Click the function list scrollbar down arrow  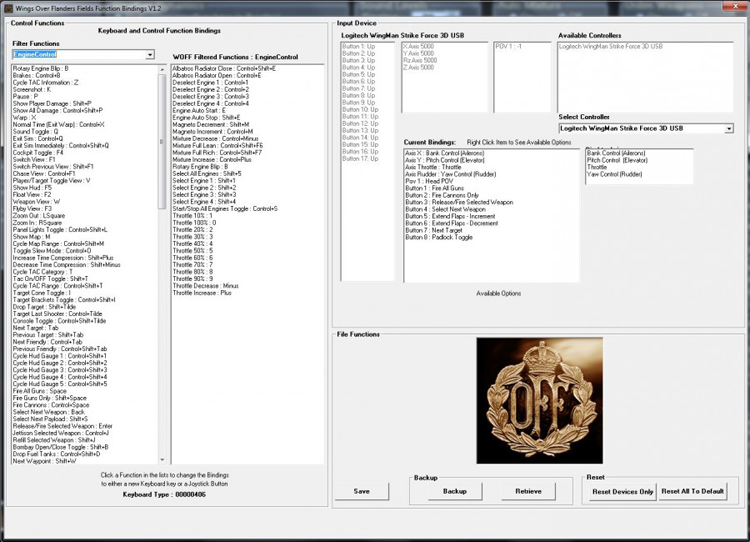pos(162,460)
